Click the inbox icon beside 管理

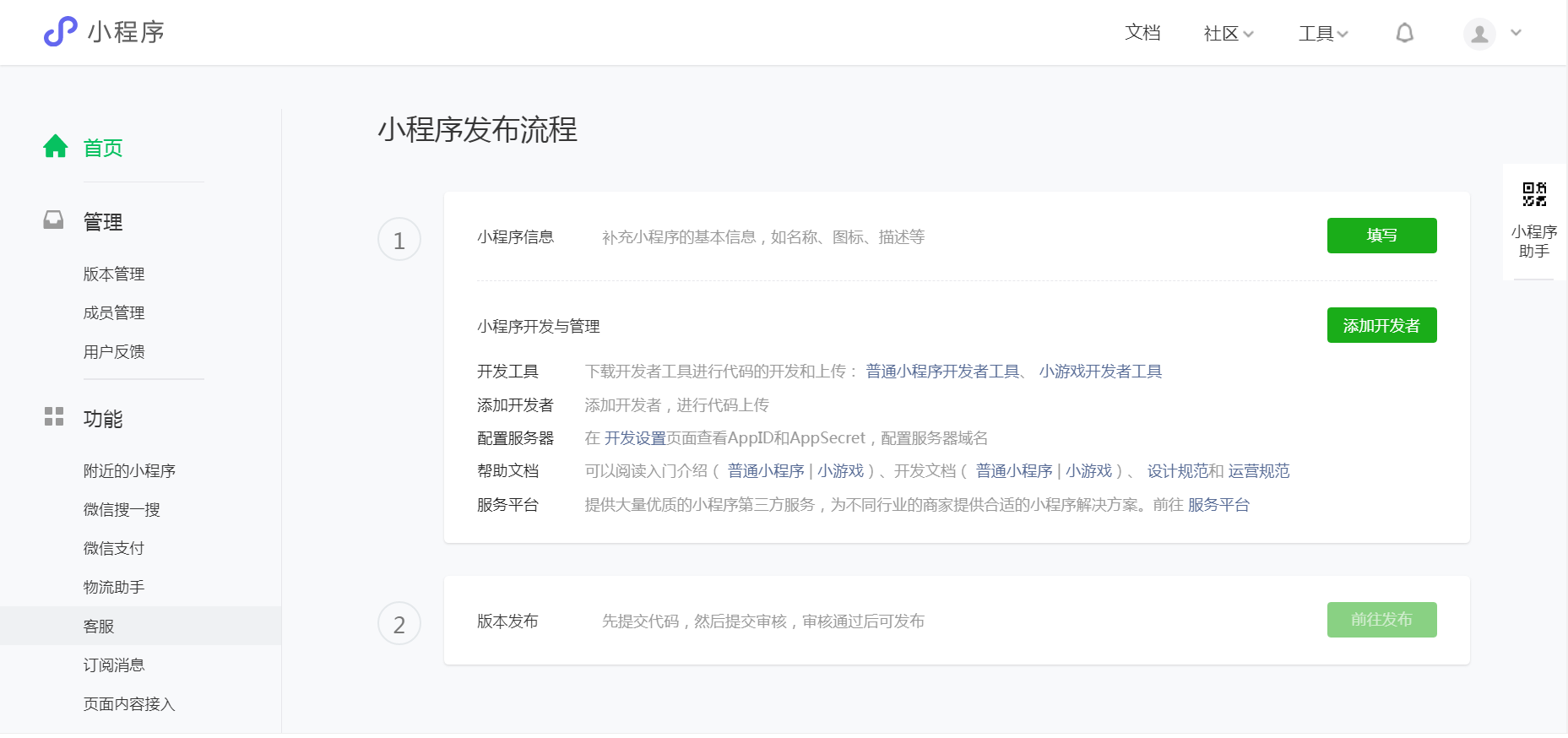[53, 220]
